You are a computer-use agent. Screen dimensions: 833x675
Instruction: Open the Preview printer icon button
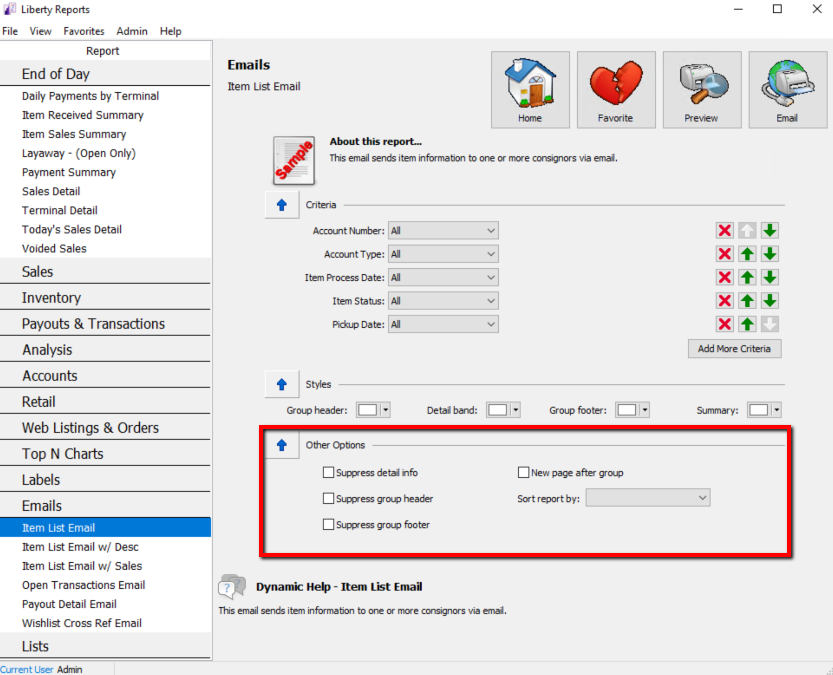(x=702, y=90)
